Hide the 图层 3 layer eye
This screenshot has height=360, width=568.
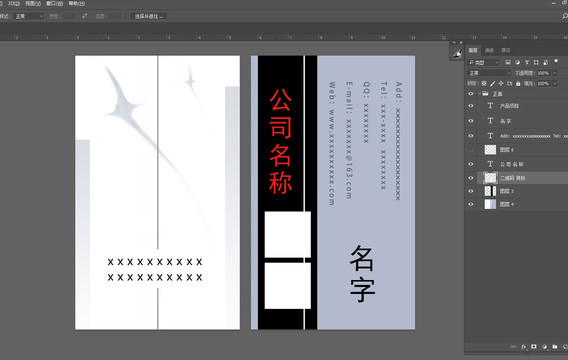[x=471, y=191]
